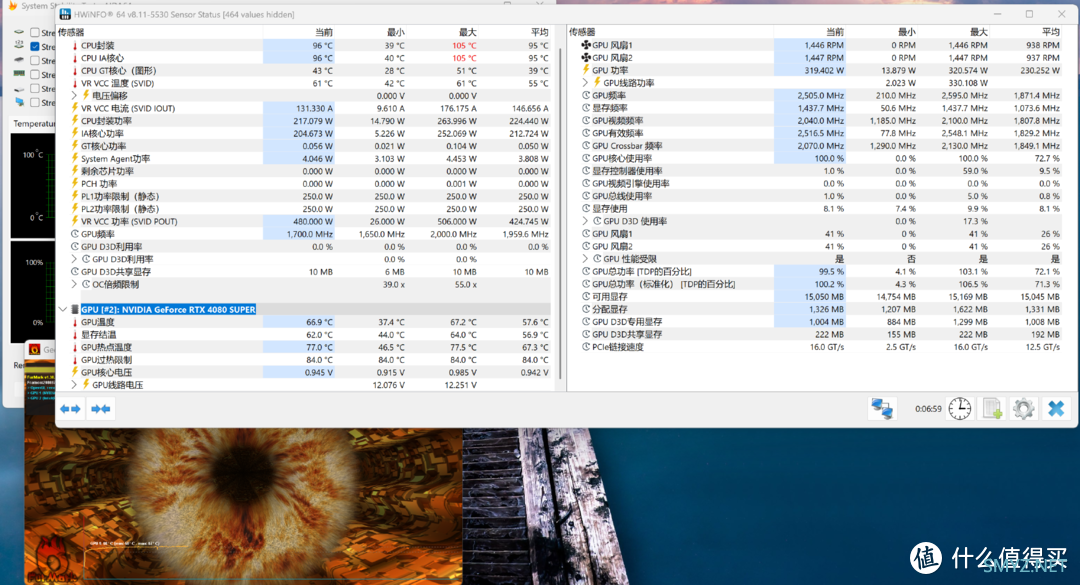Viewport: 1080px width, 585px height.
Task: Click the flame icon of System Stability Test
Action: click(x=12, y=5)
